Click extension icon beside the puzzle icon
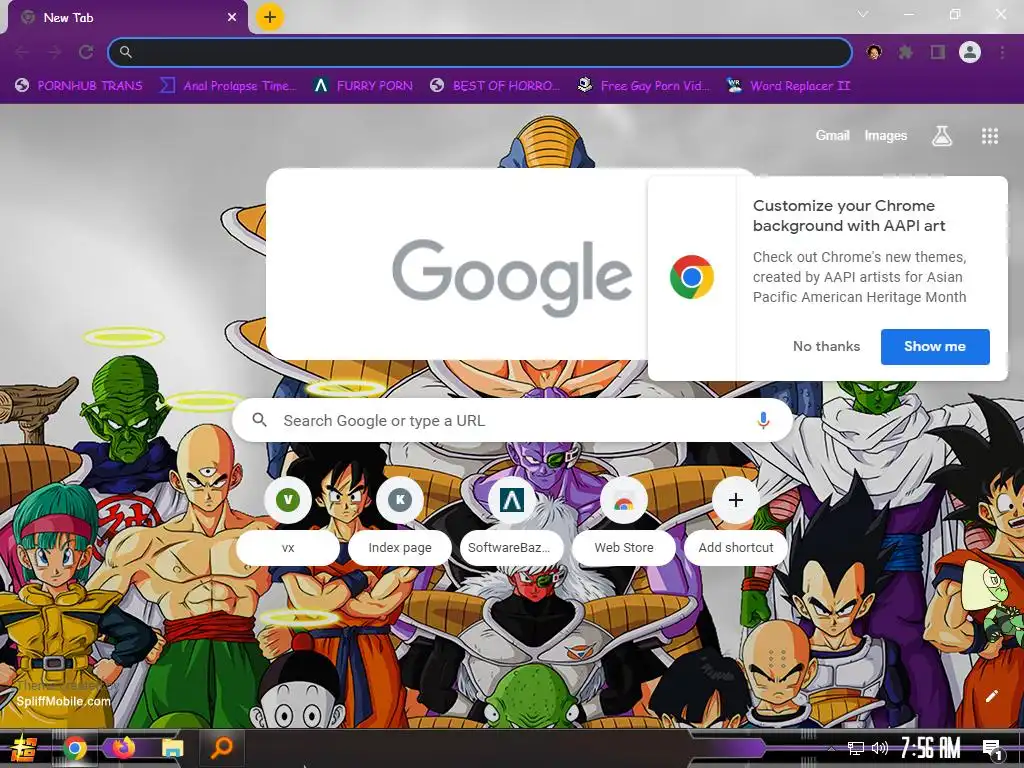 pyautogui.click(x=874, y=52)
